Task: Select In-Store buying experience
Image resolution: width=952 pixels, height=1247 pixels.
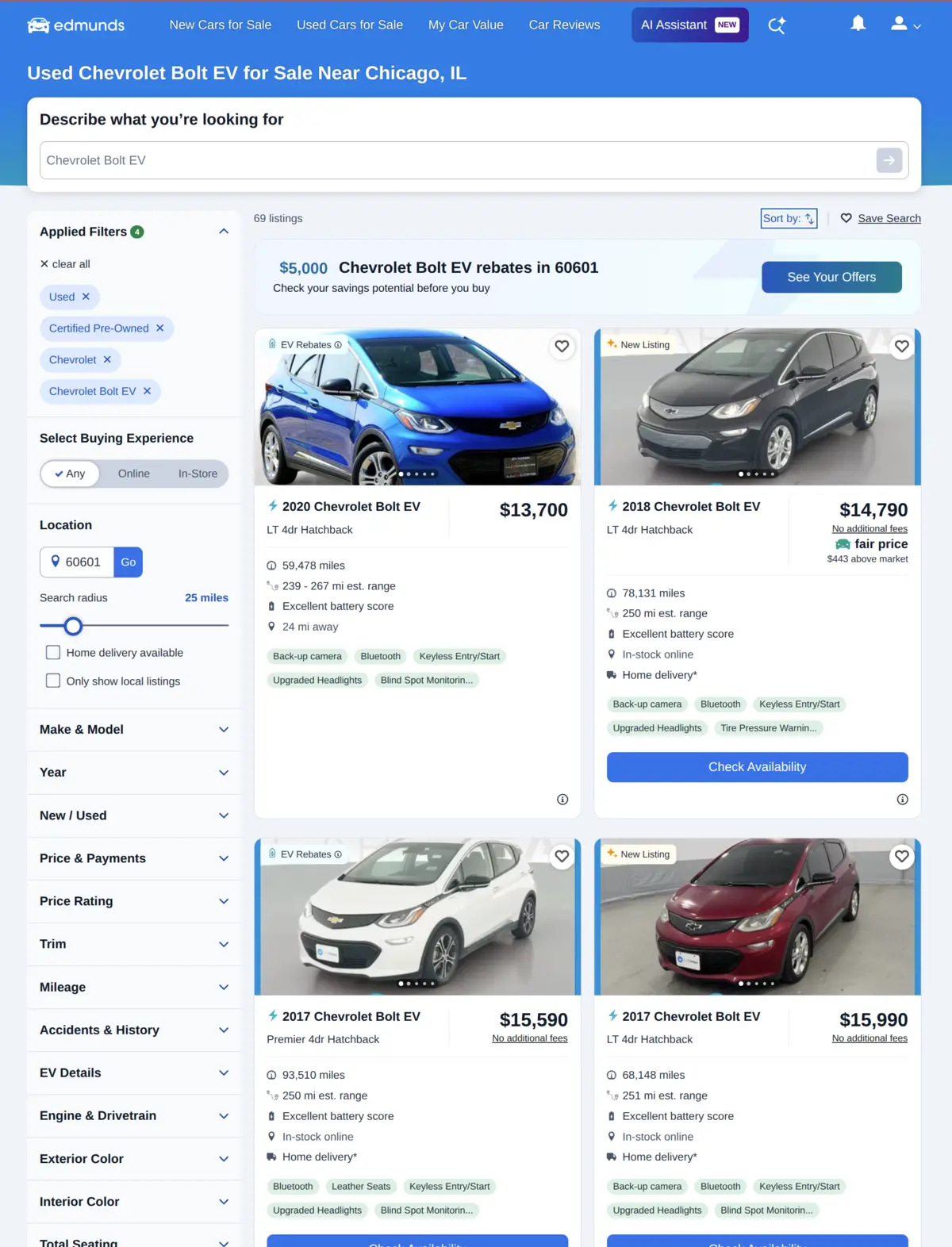Action: [198, 474]
